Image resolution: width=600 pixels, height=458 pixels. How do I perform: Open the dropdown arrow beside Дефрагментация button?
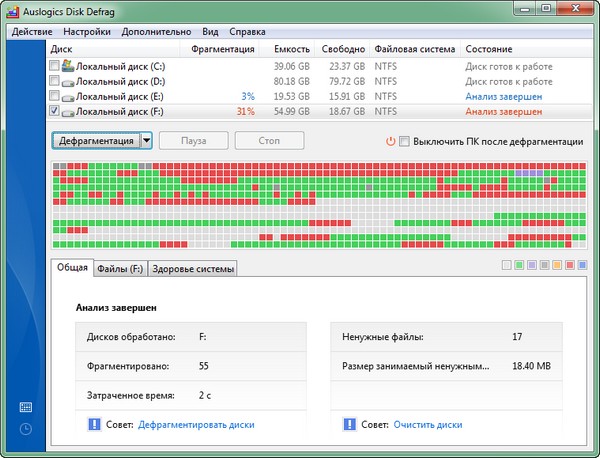coord(146,141)
